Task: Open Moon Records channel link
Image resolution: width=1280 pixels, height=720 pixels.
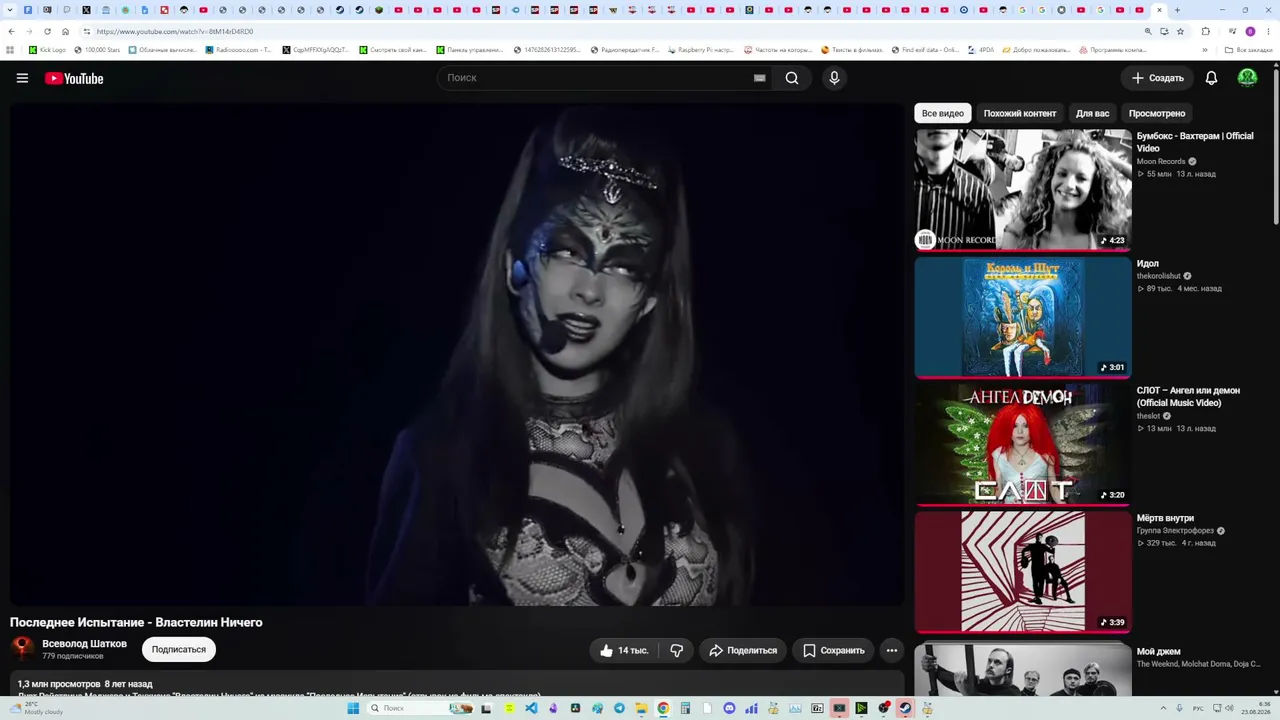Action: [x=1161, y=161]
